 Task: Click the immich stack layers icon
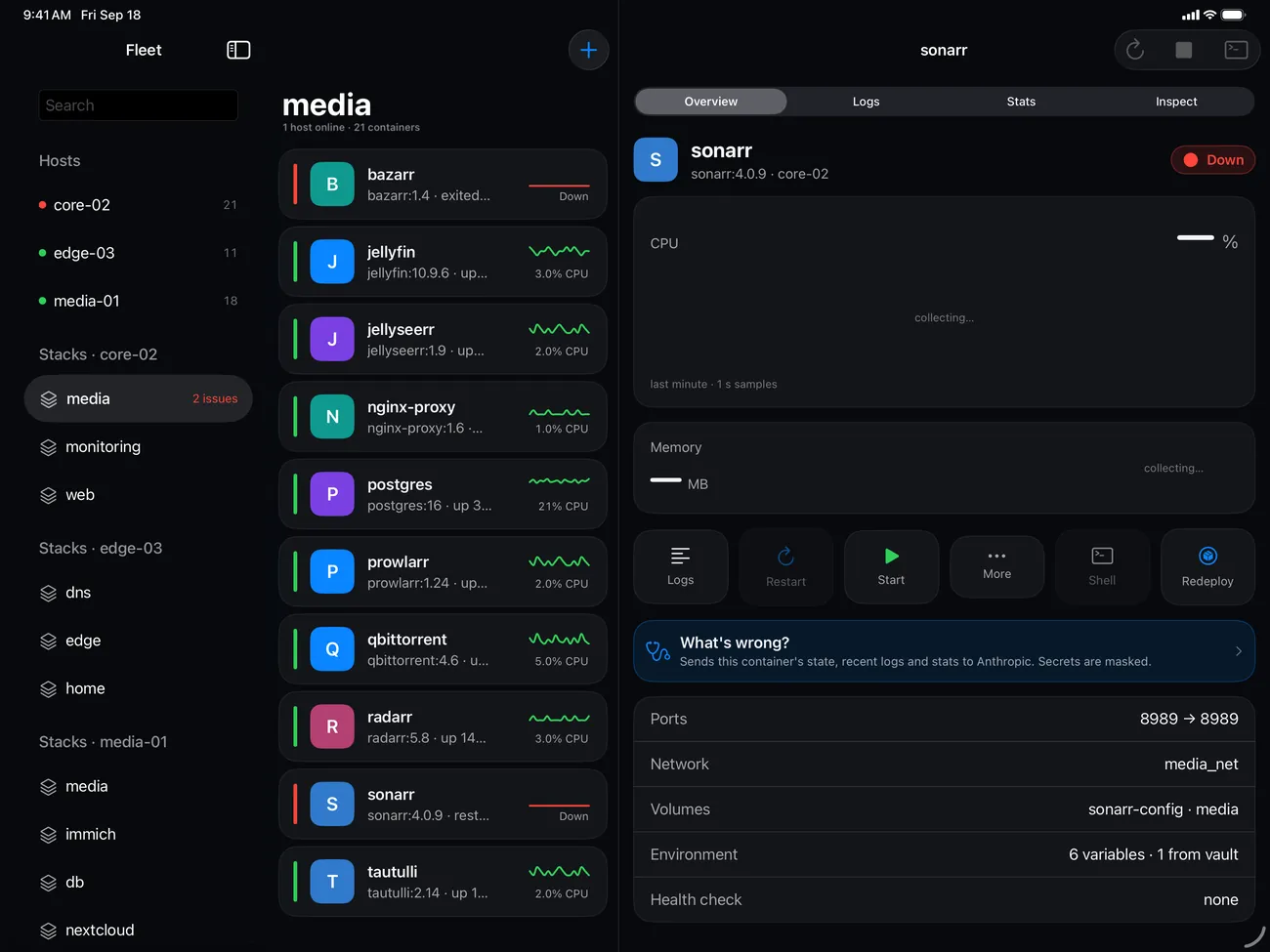click(x=49, y=835)
